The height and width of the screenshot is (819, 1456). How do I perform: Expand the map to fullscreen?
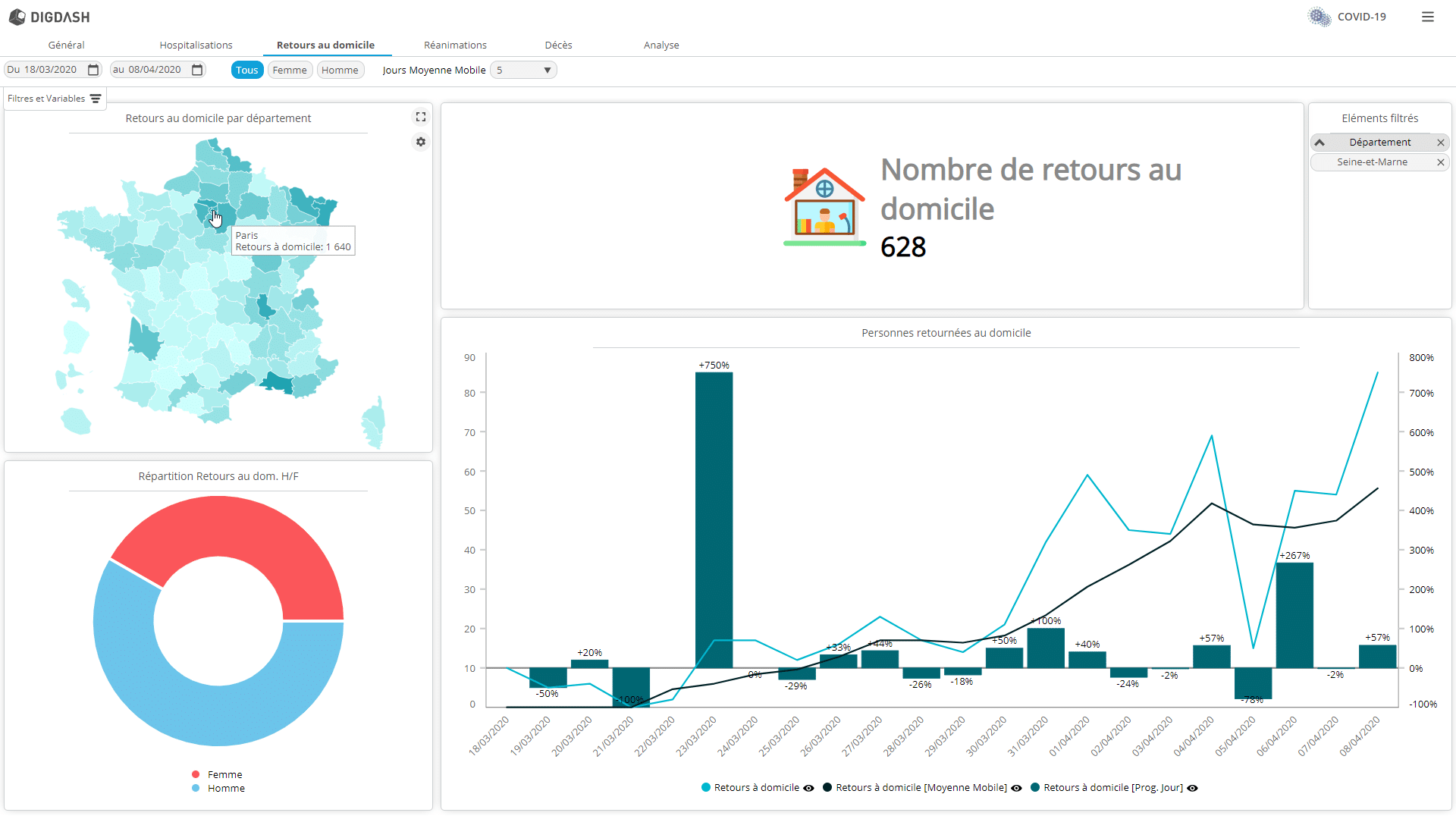tap(421, 117)
